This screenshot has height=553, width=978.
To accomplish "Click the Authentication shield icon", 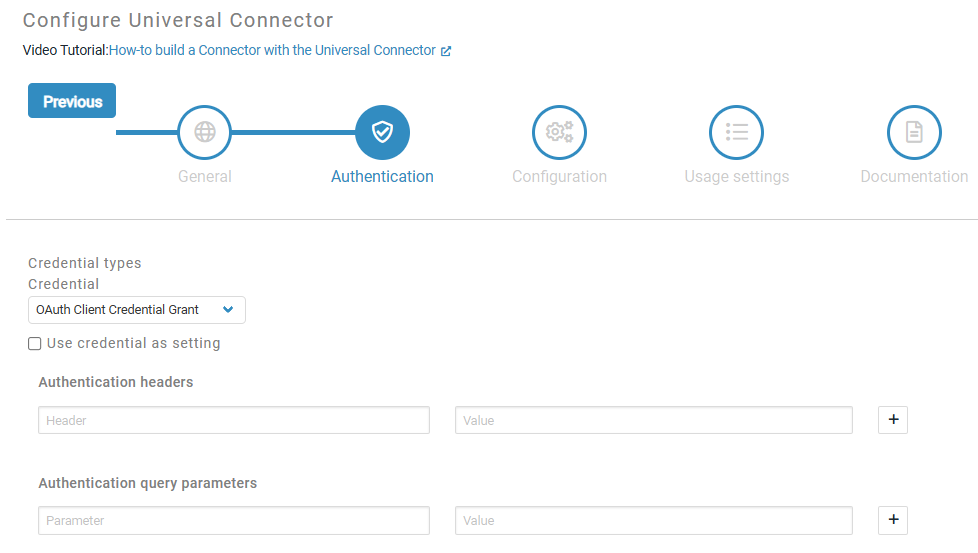I will click(382, 132).
